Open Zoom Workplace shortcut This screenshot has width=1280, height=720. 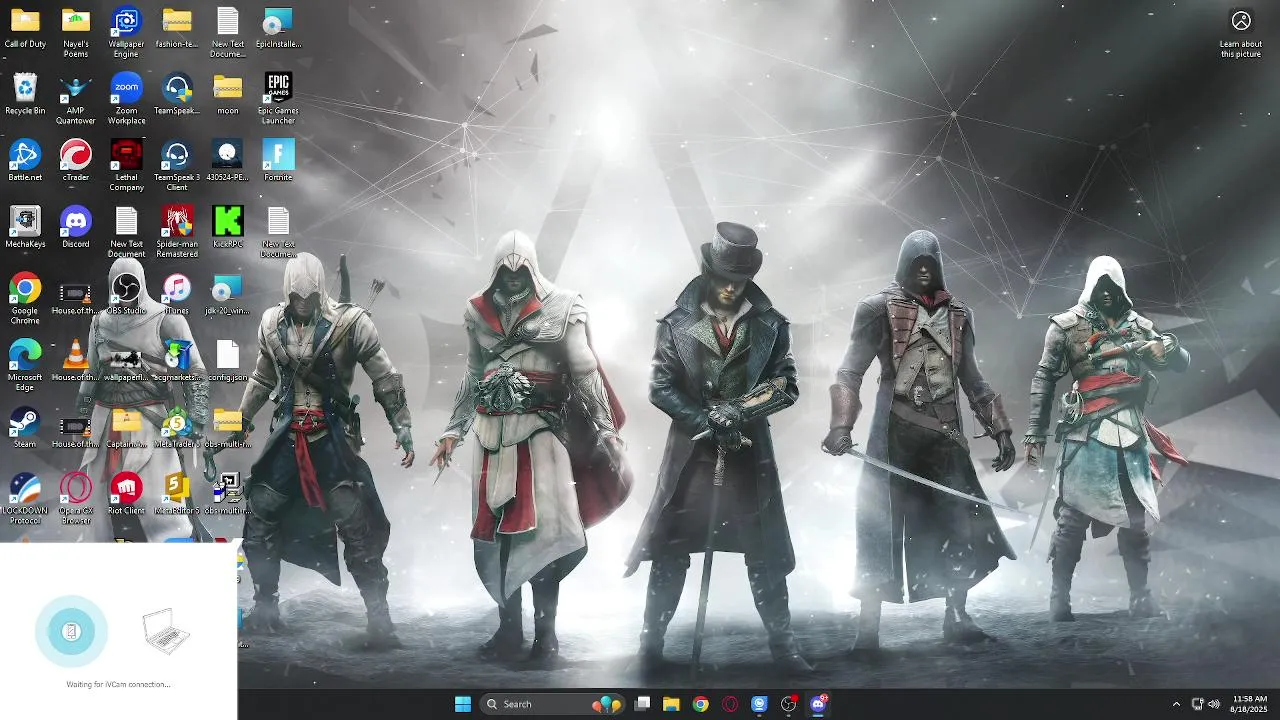[x=126, y=99]
